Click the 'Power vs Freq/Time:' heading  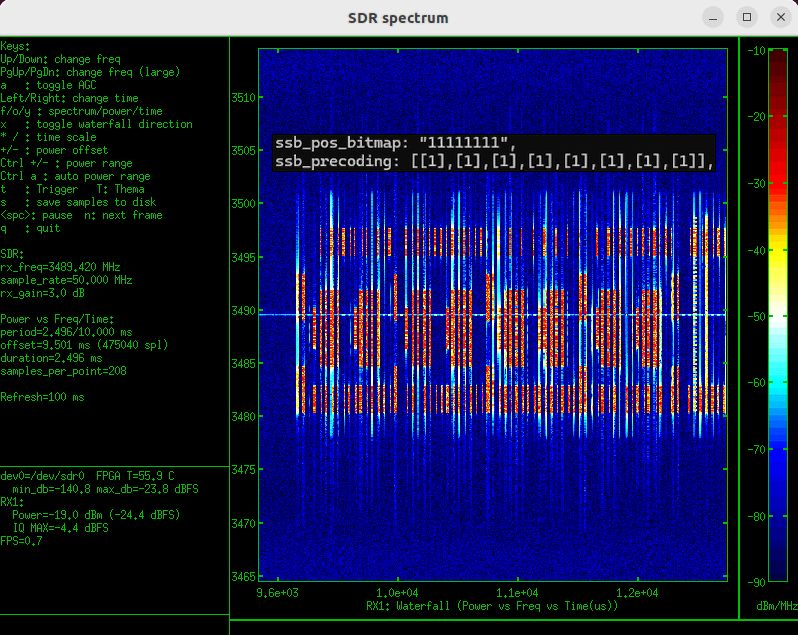click(57, 319)
